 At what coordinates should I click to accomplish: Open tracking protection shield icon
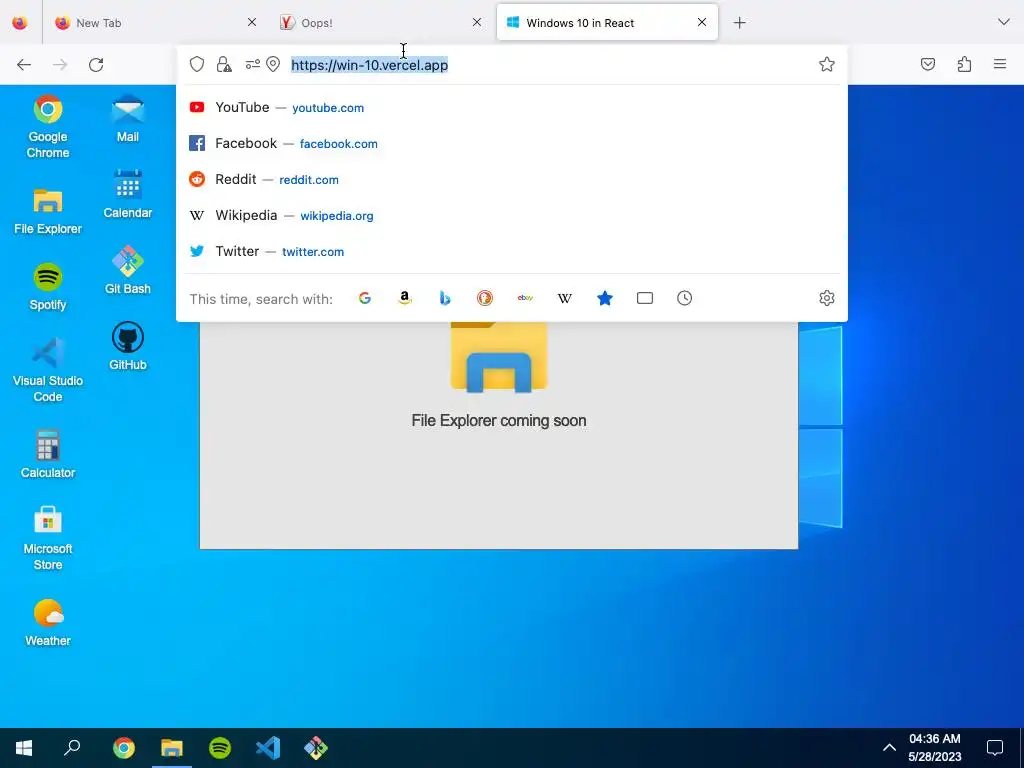tap(197, 64)
